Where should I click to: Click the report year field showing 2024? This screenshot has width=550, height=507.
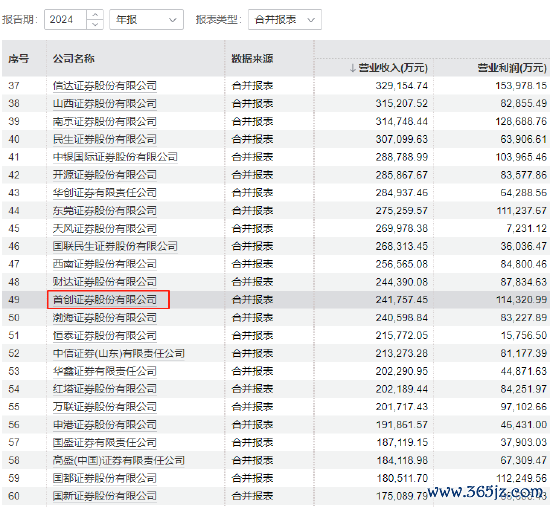tap(65, 19)
